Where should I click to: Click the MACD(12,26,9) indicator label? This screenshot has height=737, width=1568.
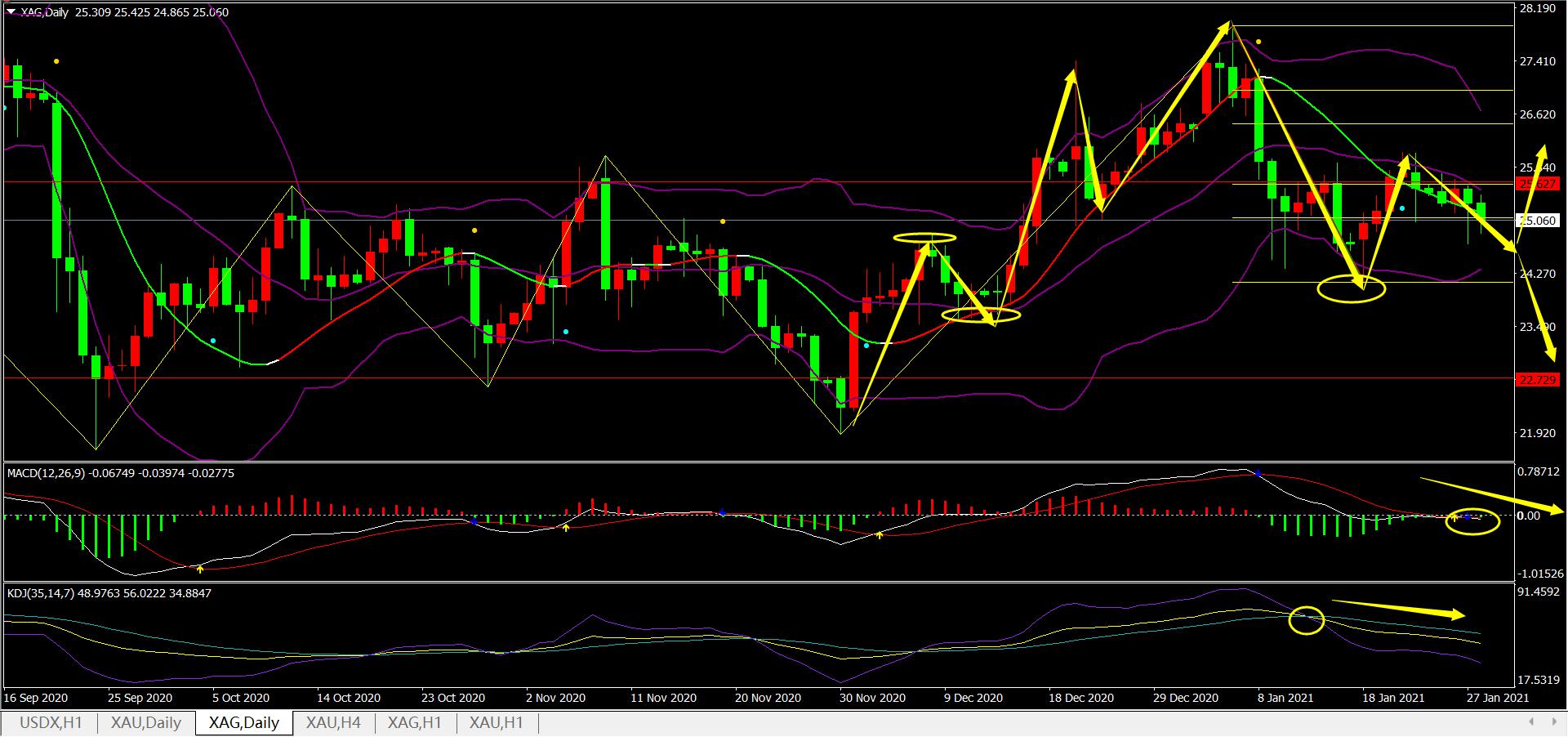point(45,473)
